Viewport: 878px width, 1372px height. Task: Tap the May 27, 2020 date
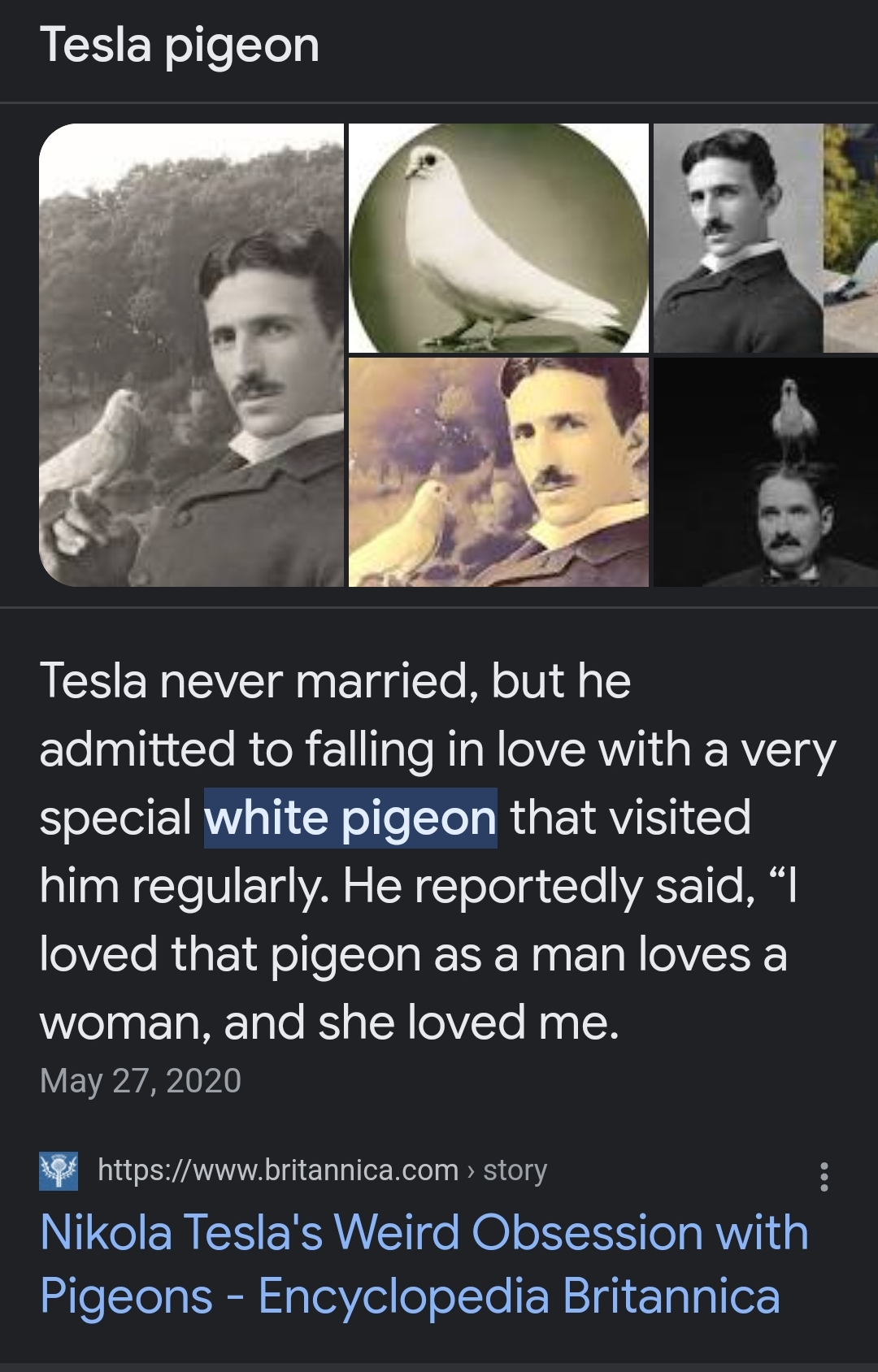click(x=141, y=1081)
